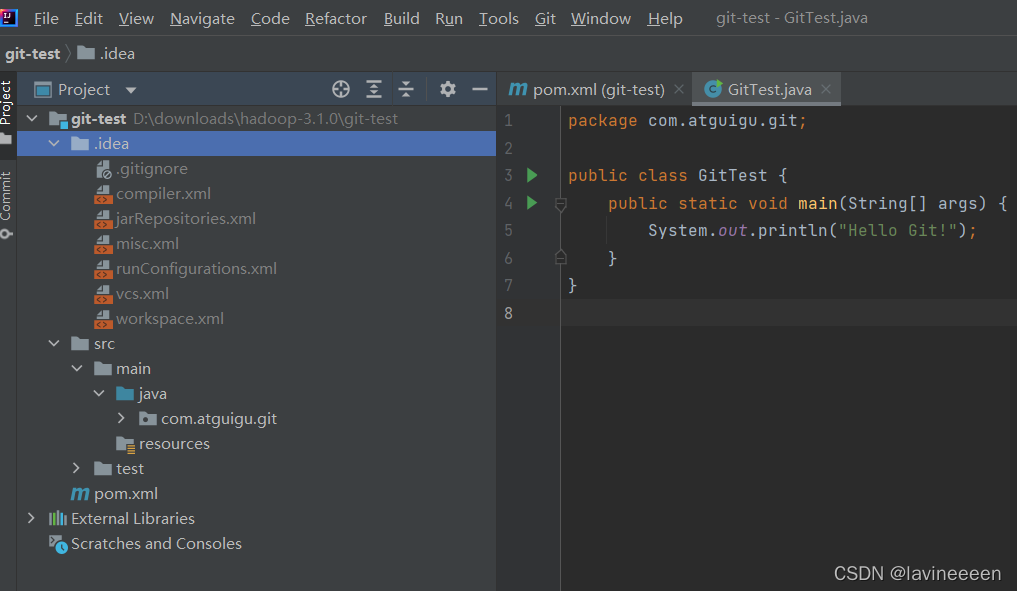This screenshot has width=1017, height=591.
Task: Open Project panel settings gear
Action: 448,89
